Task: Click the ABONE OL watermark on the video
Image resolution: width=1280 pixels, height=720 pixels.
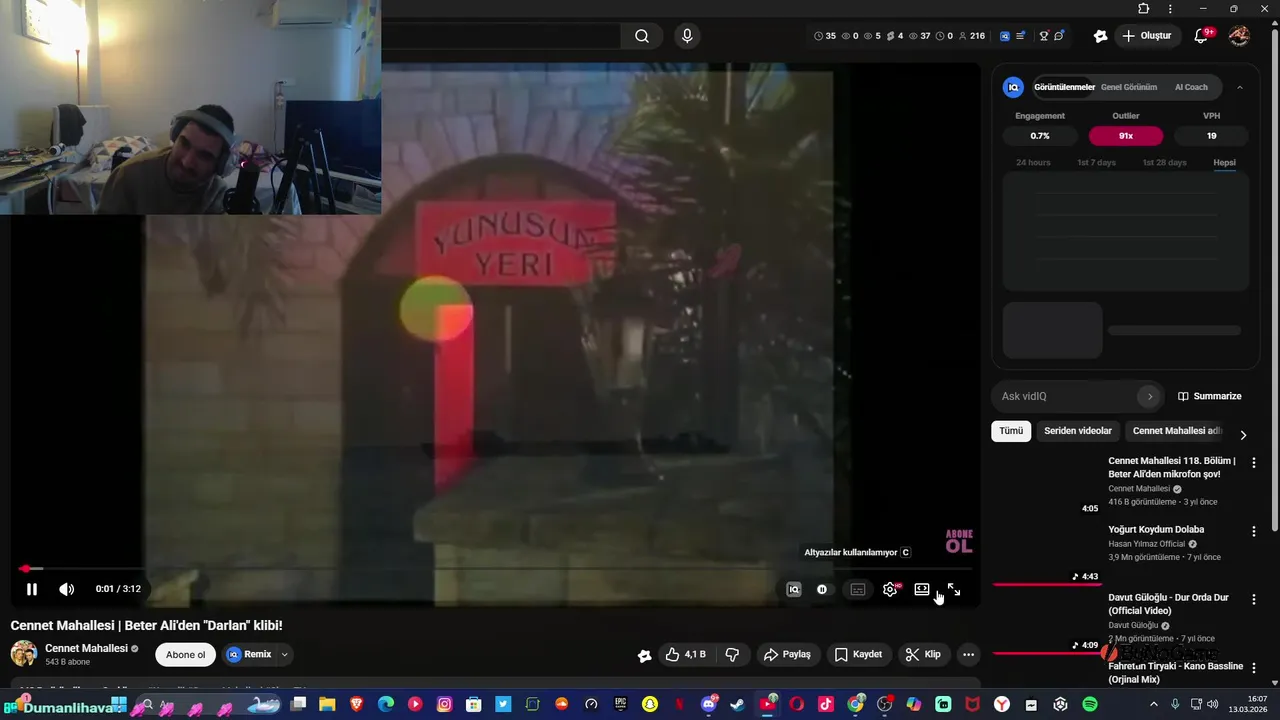Action: (958, 541)
